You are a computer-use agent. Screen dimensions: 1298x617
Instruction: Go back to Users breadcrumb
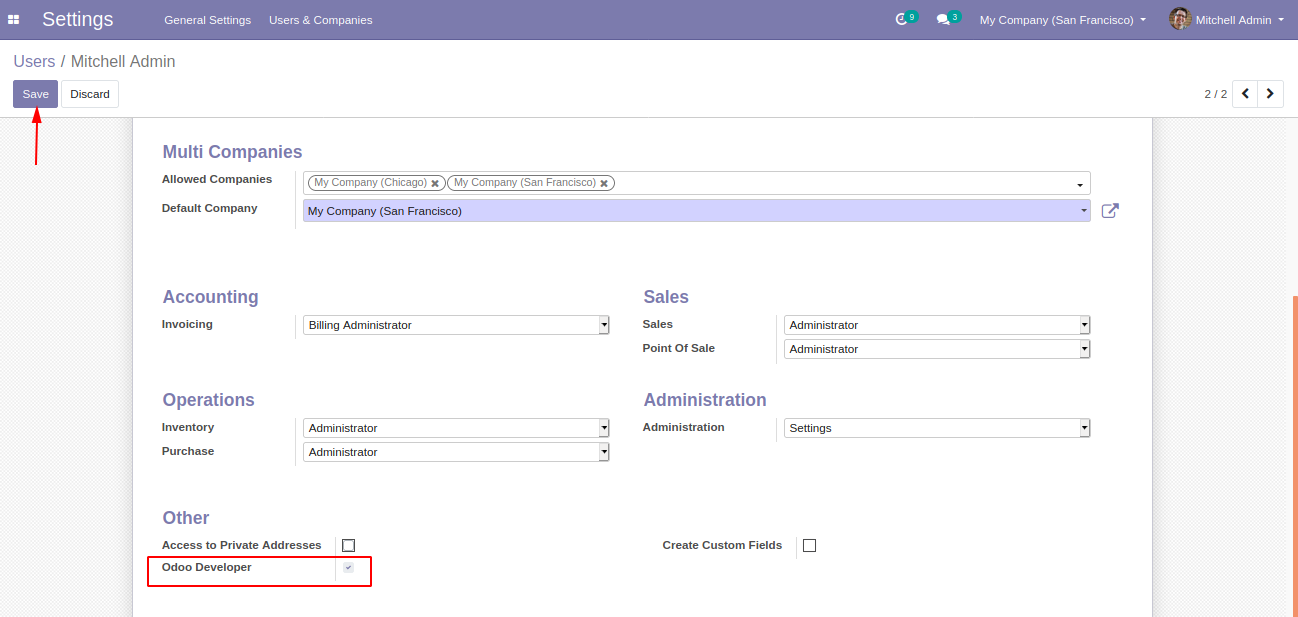(34, 61)
